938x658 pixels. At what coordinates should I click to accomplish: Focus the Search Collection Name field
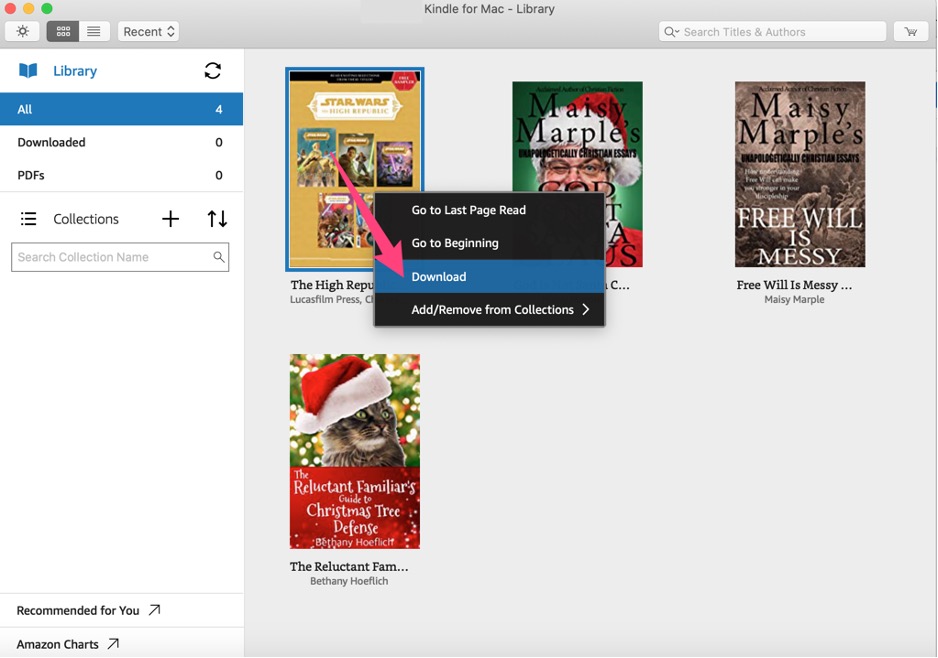[x=112, y=257]
